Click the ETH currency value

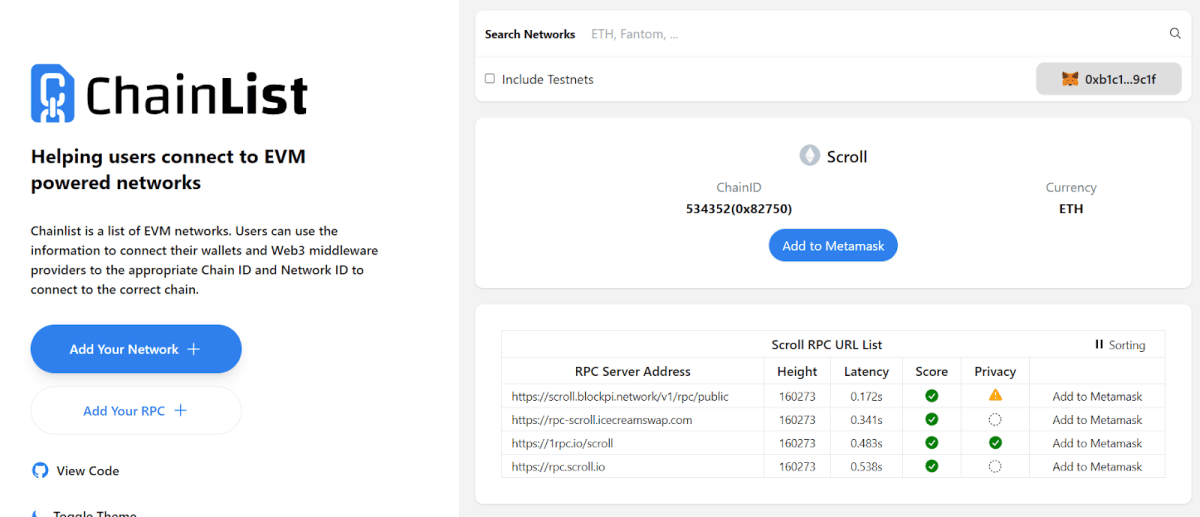(1071, 209)
